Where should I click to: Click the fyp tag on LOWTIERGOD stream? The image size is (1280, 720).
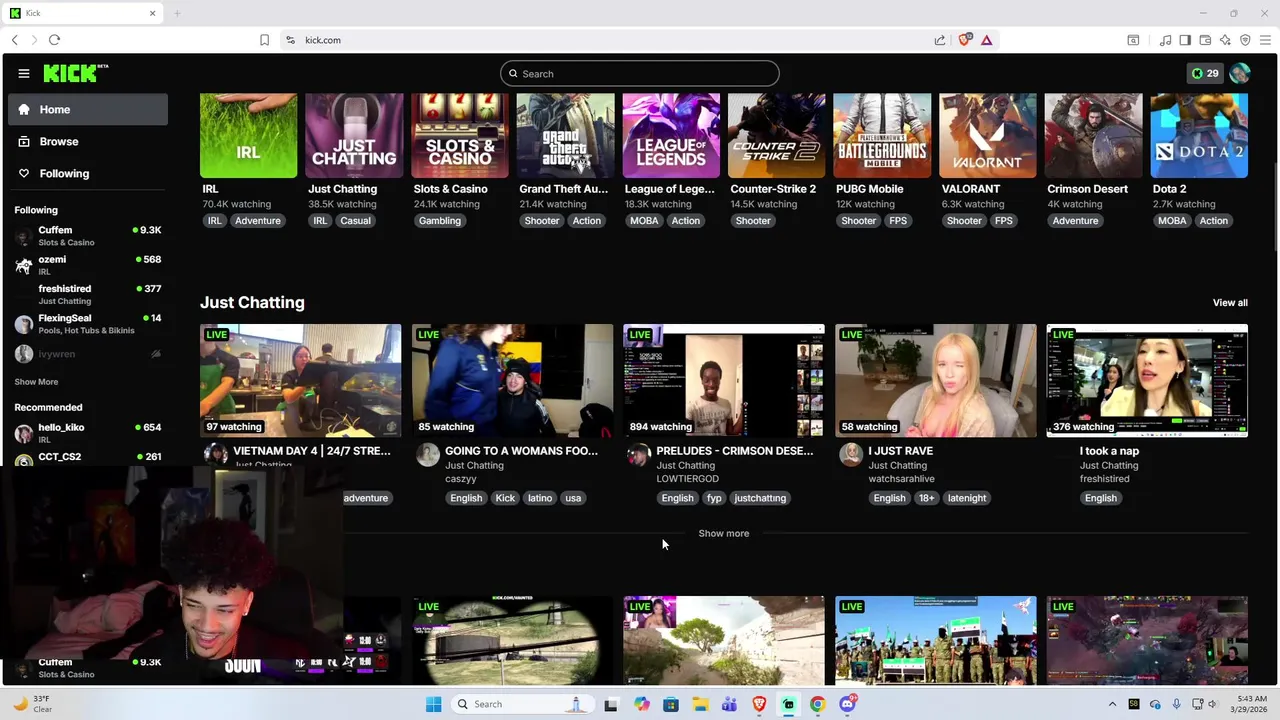[714, 498]
